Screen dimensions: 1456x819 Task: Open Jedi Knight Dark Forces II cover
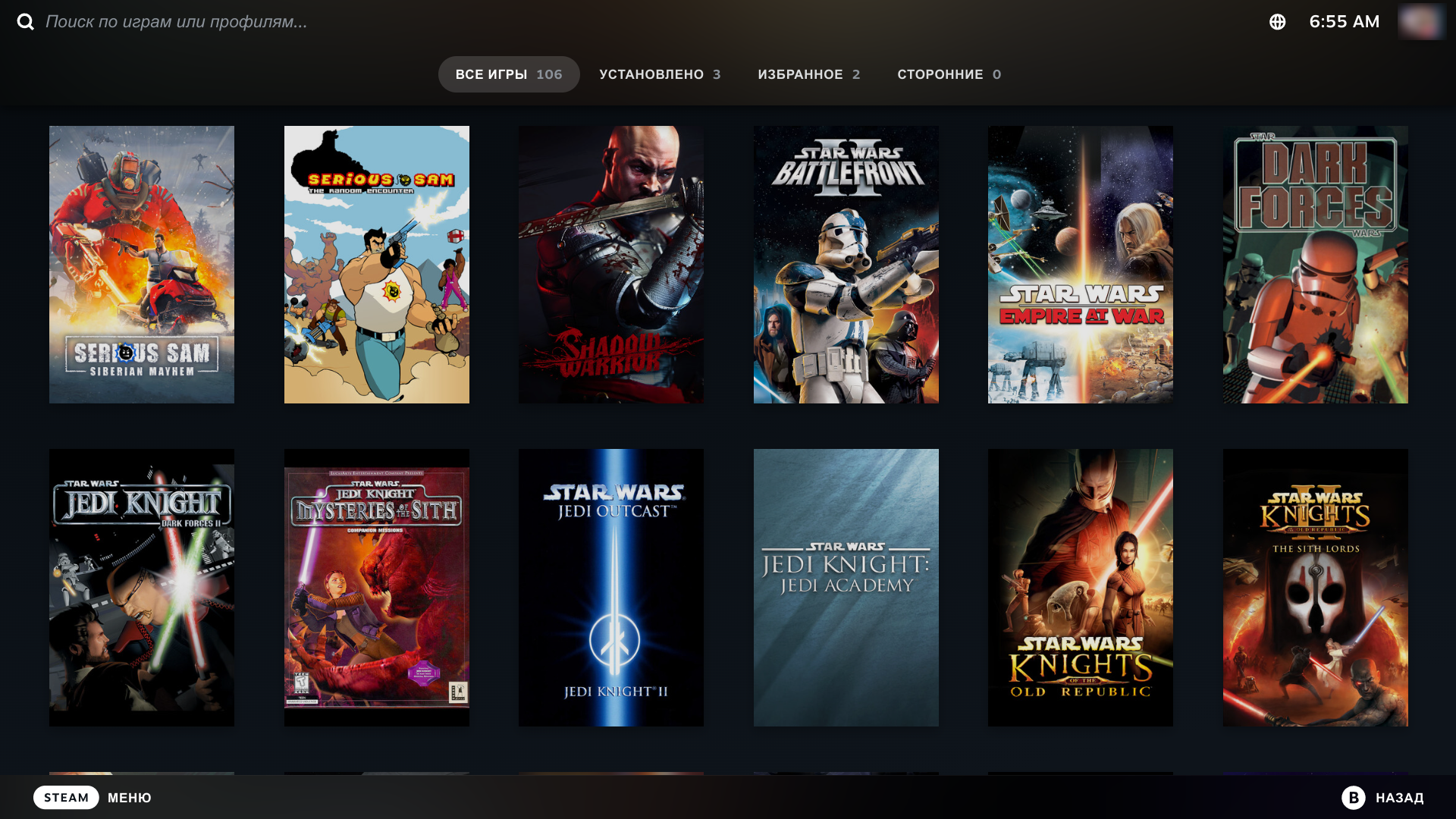pyautogui.click(x=142, y=588)
